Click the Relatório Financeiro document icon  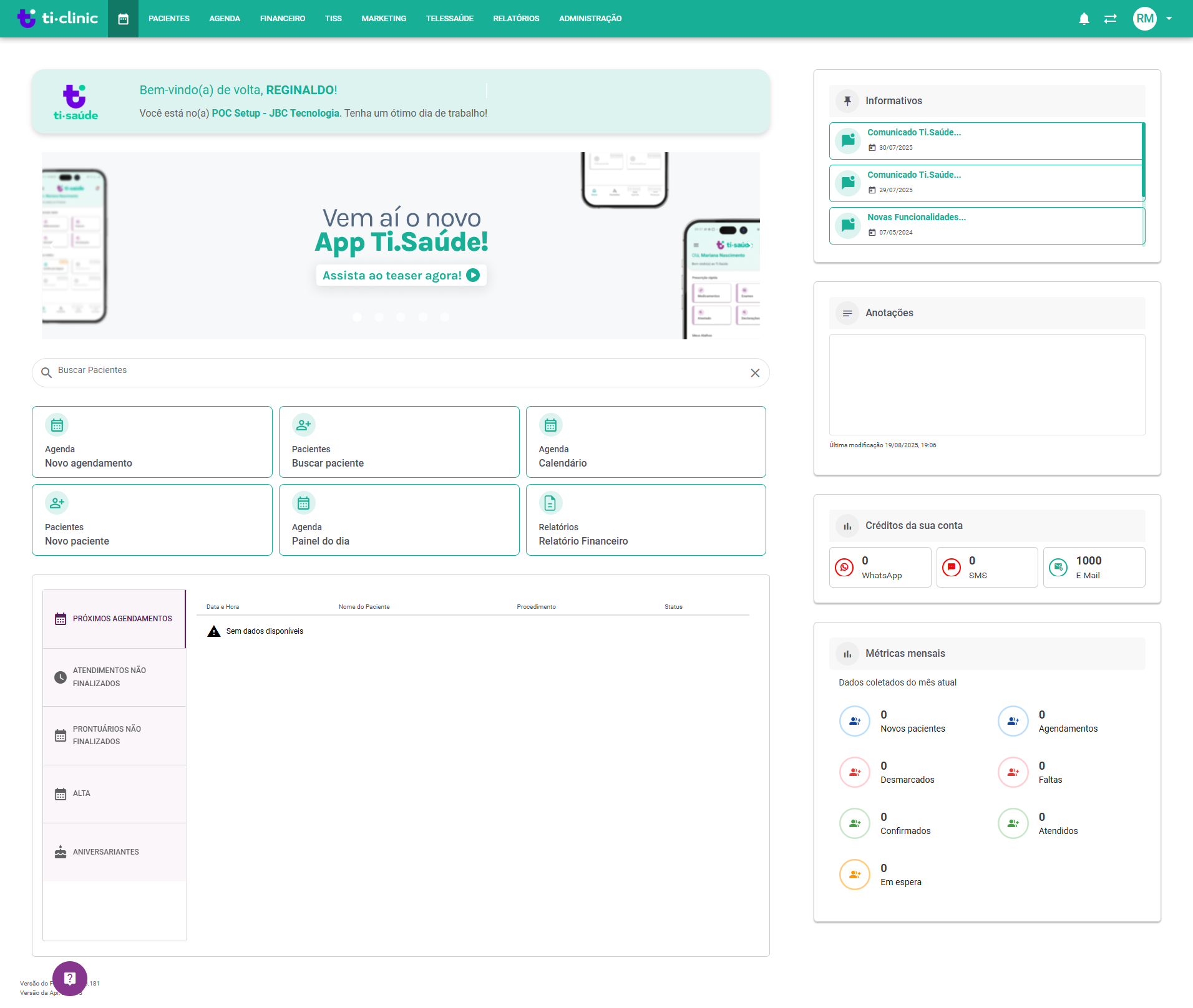click(550, 503)
